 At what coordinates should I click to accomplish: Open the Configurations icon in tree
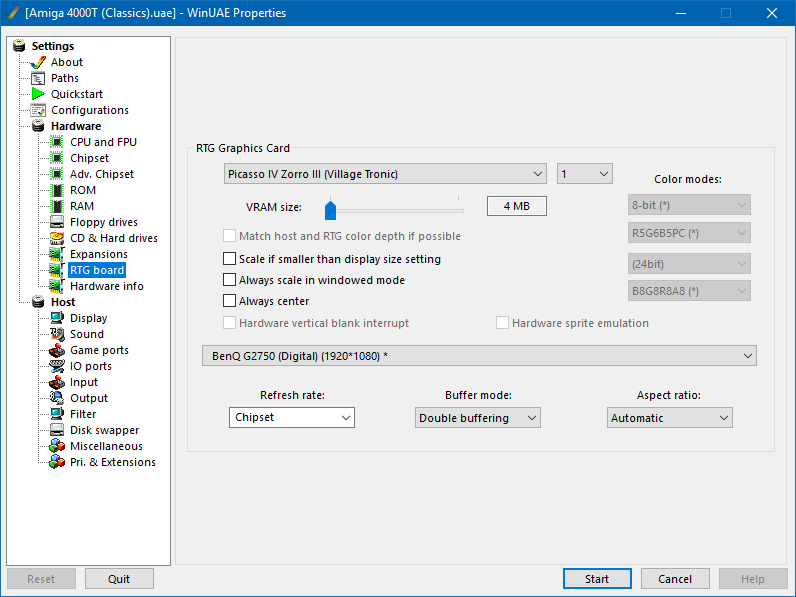point(38,110)
